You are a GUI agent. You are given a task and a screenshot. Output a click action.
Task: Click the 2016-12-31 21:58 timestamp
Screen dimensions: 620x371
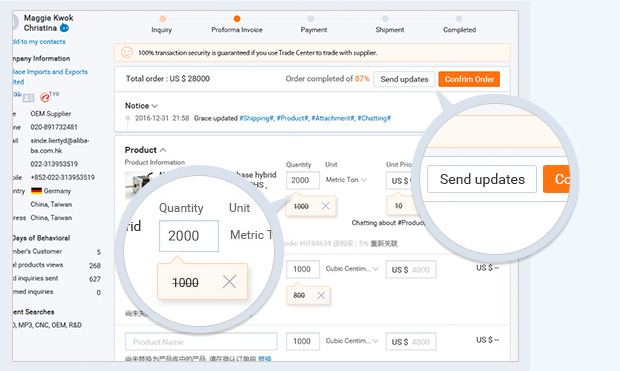point(162,118)
